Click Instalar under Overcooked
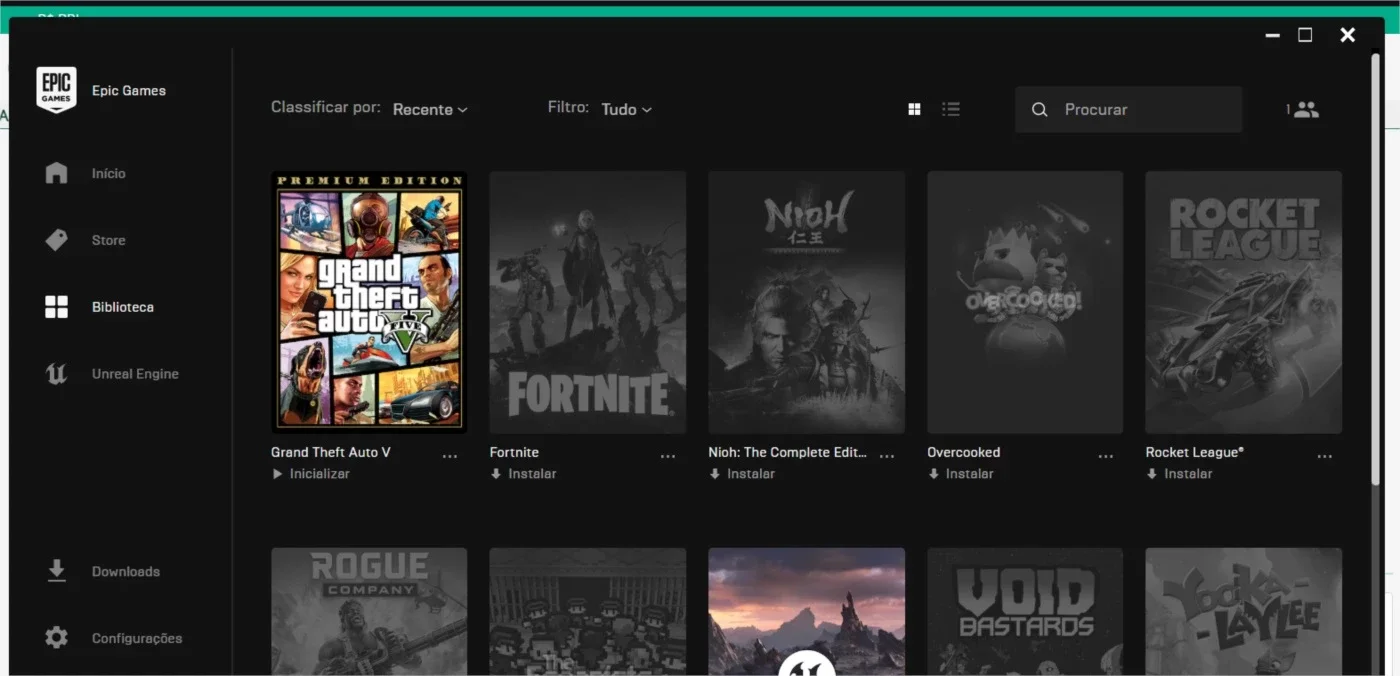Image resolution: width=1400 pixels, height=676 pixels. [x=961, y=474]
